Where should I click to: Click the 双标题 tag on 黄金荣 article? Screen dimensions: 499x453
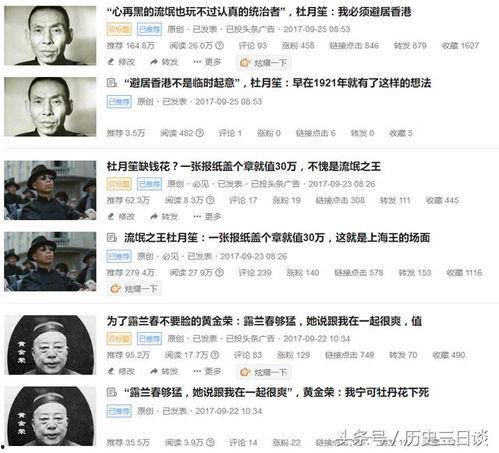[119, 339]
